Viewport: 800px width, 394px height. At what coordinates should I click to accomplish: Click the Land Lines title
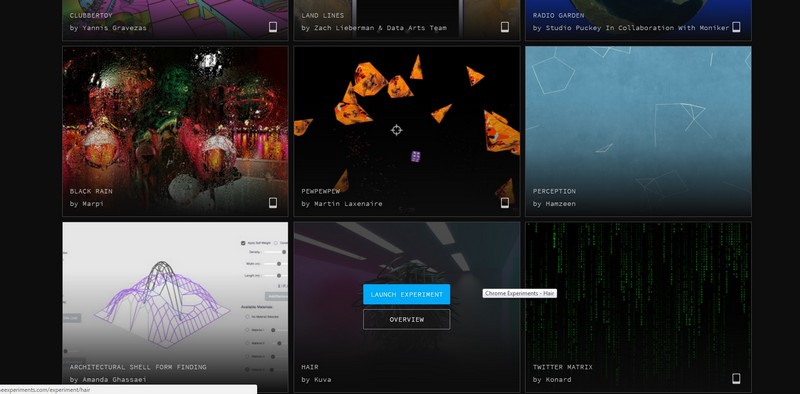322,15
